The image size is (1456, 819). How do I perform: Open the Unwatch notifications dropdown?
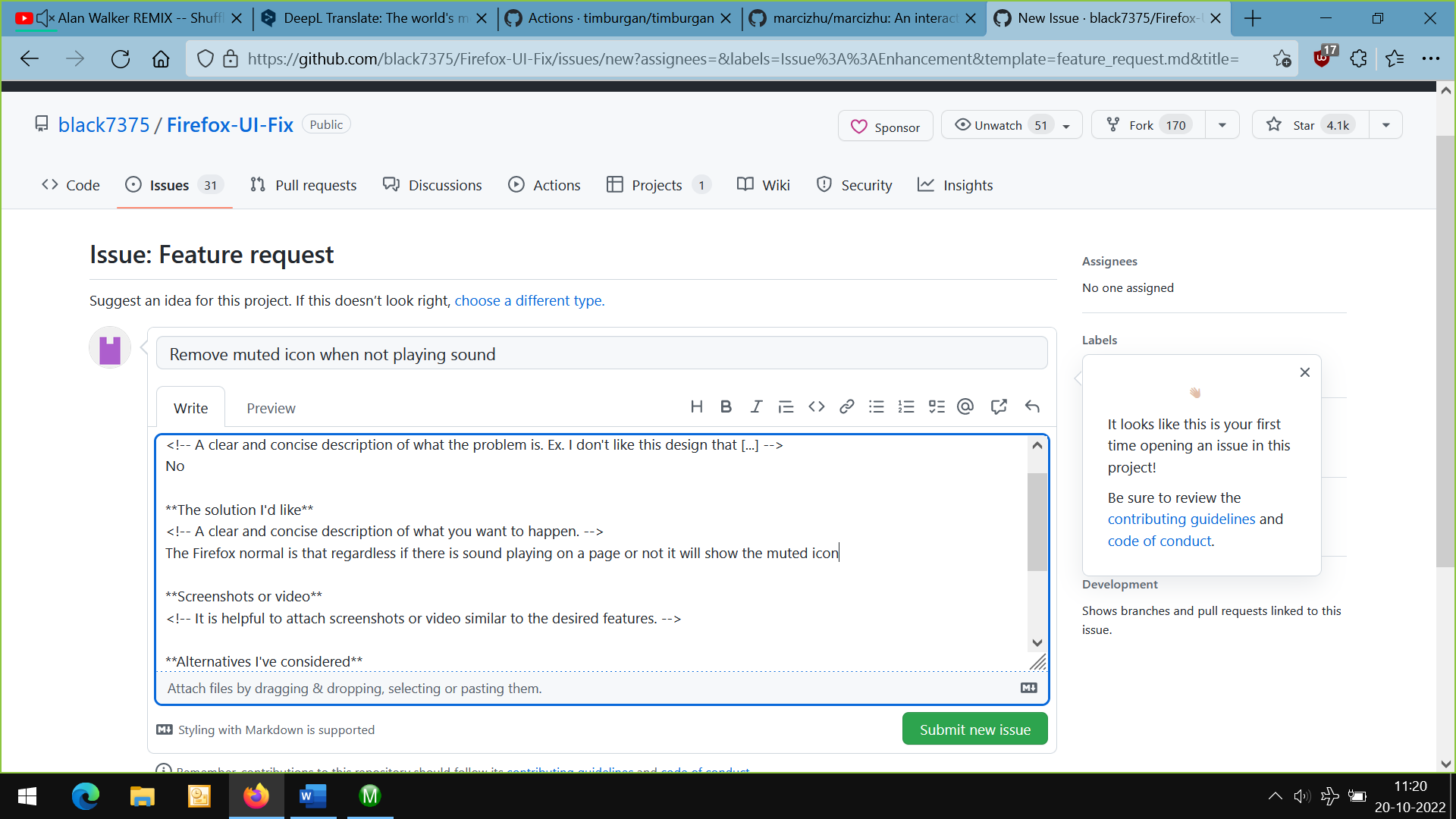click(x=1012, y=125)
